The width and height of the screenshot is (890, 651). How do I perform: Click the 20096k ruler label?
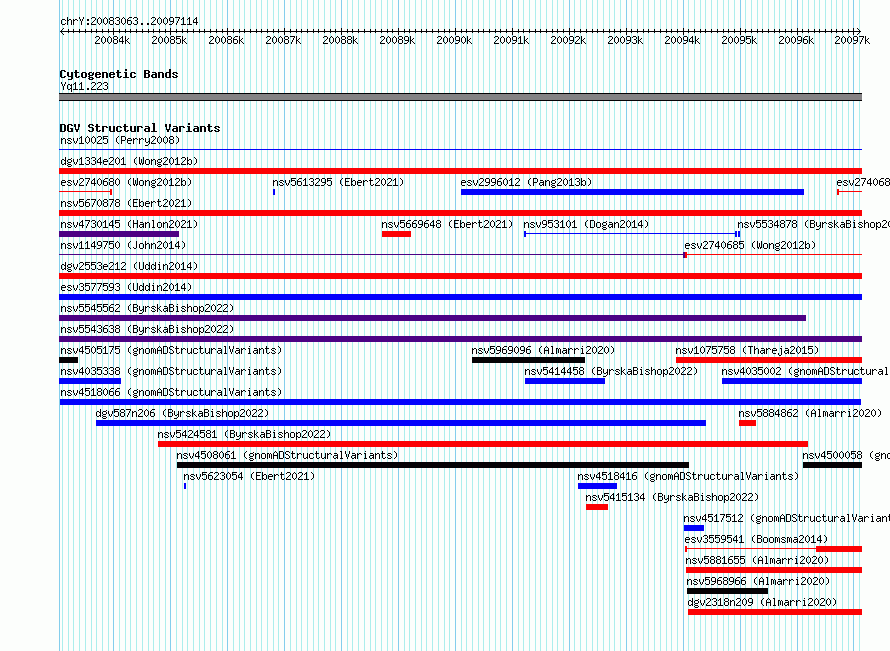796,40
